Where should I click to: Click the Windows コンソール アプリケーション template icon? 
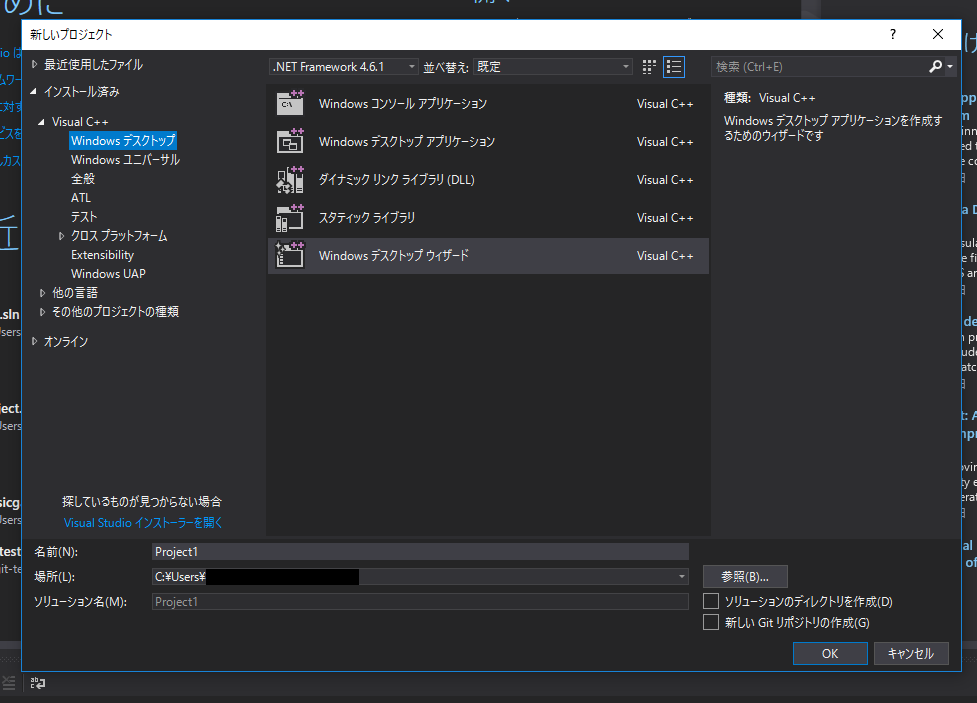click(x=290, y=103)
